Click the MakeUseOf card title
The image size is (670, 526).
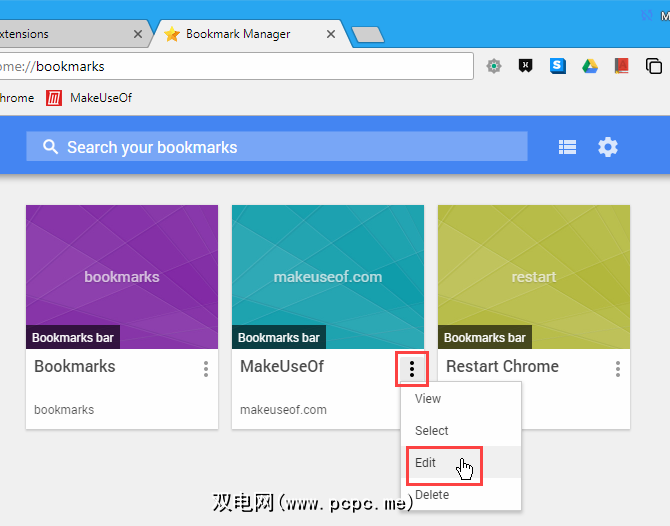pyautogui.click(x=282, y=366)
